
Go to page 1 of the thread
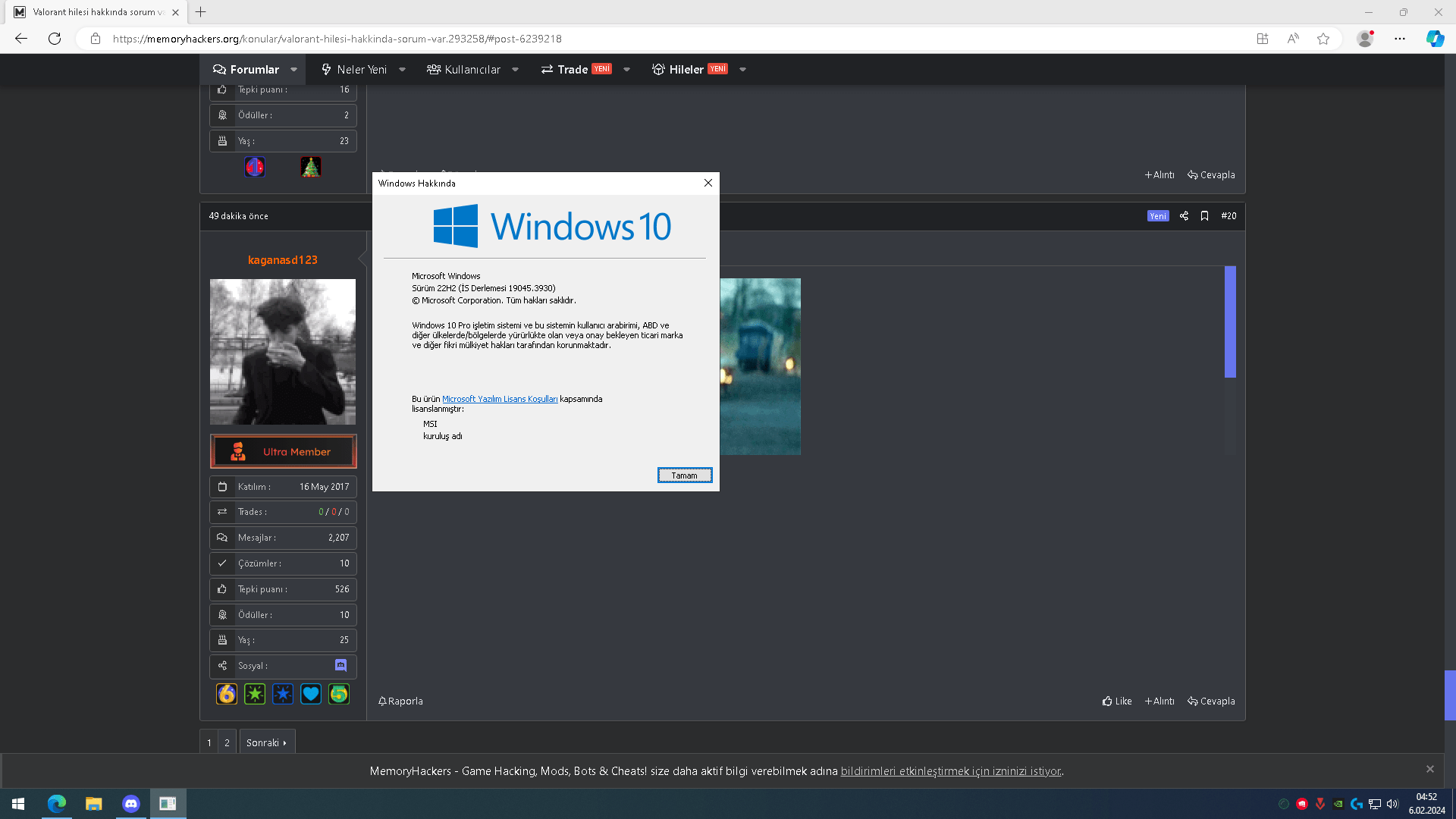point(209,742)
